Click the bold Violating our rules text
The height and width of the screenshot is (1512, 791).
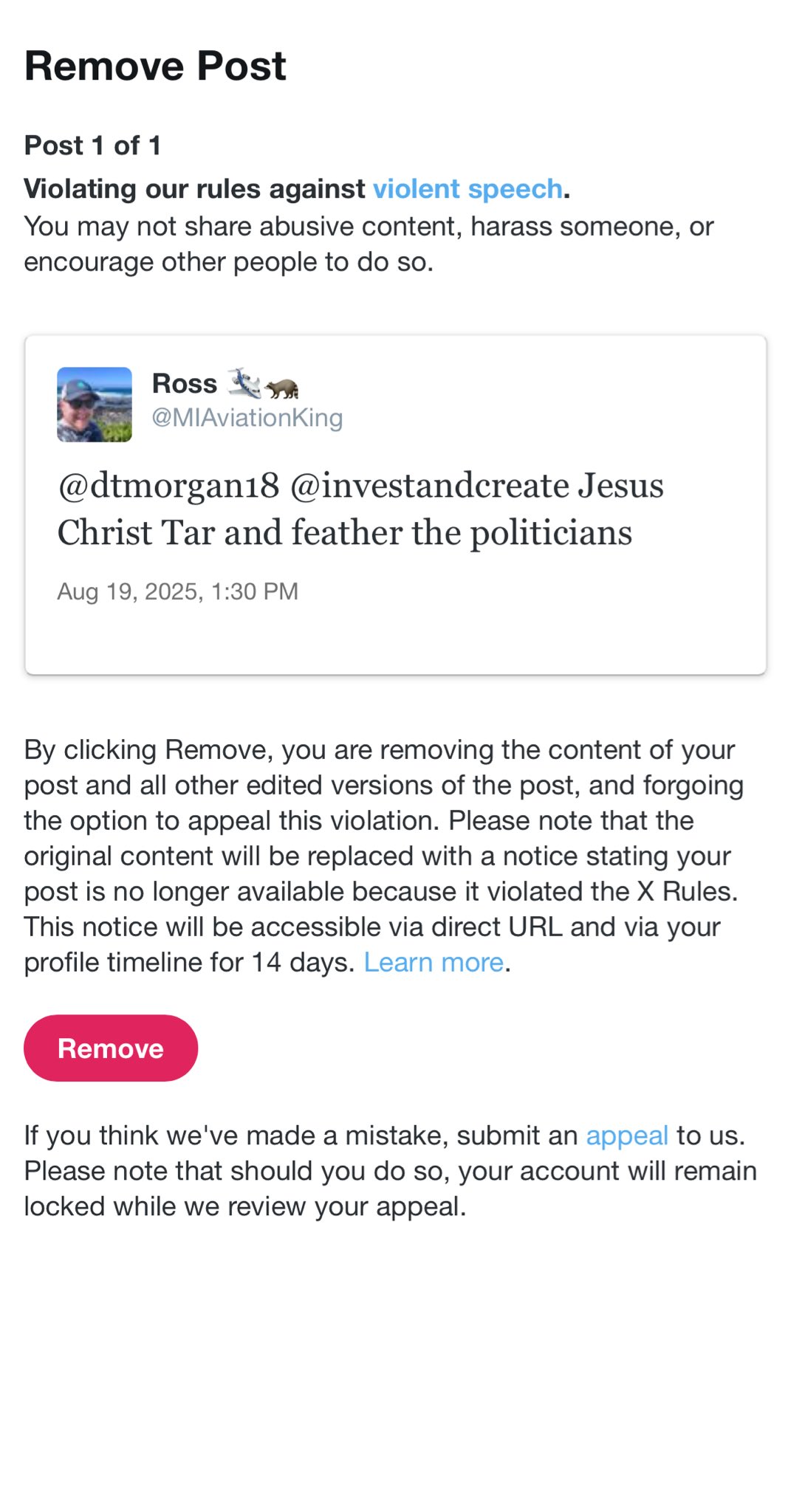coord(194,189)
